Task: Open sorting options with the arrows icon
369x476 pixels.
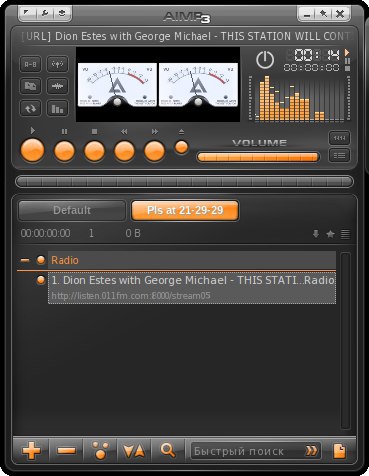Action: [x=134, y=451]
